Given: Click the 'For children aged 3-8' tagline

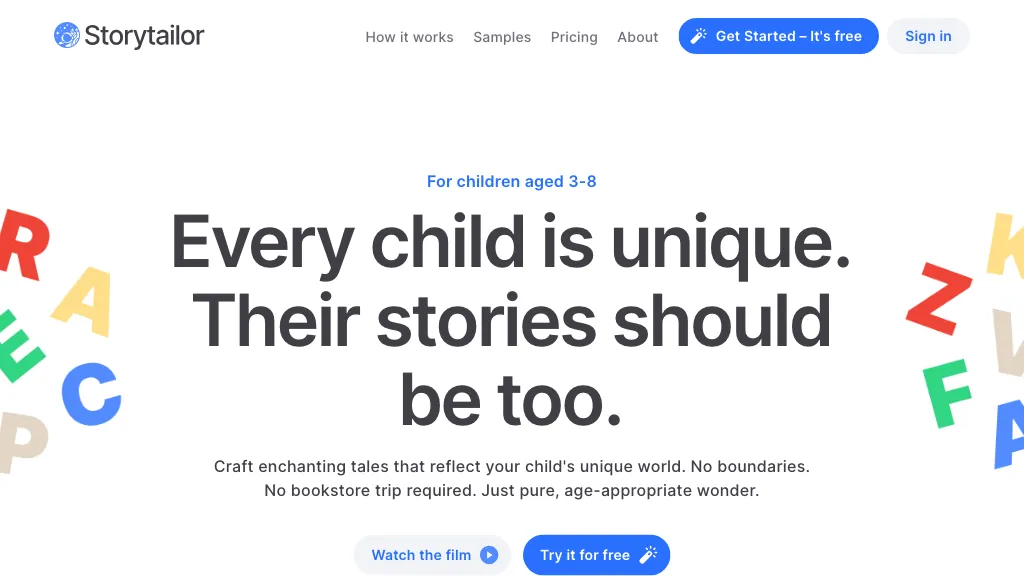Looking at the screenshot, I should pyautogui.click(x=511, y=181).
